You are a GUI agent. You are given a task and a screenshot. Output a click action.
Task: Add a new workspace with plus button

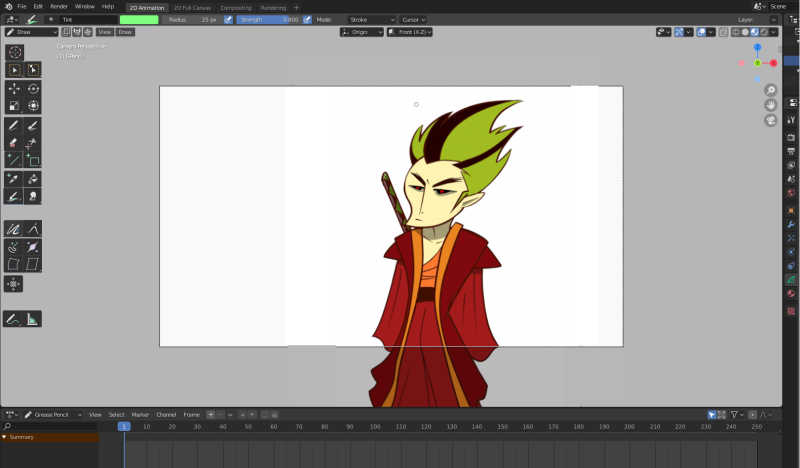tap(296, 8)
